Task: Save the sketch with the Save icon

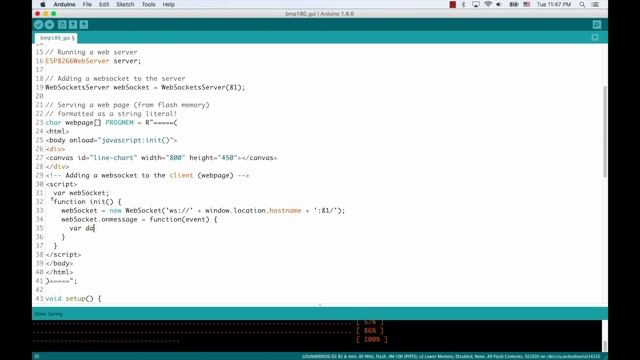Action: pos(84,25)
